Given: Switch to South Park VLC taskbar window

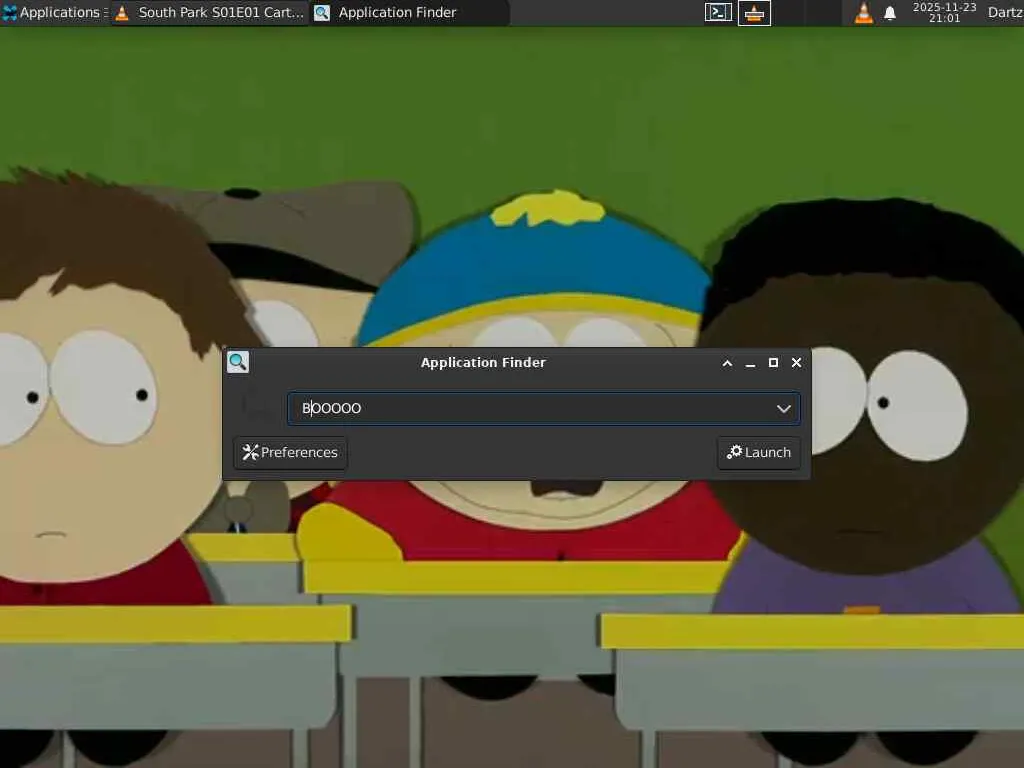Looking at the screenshot, I should tap(210, 12).
